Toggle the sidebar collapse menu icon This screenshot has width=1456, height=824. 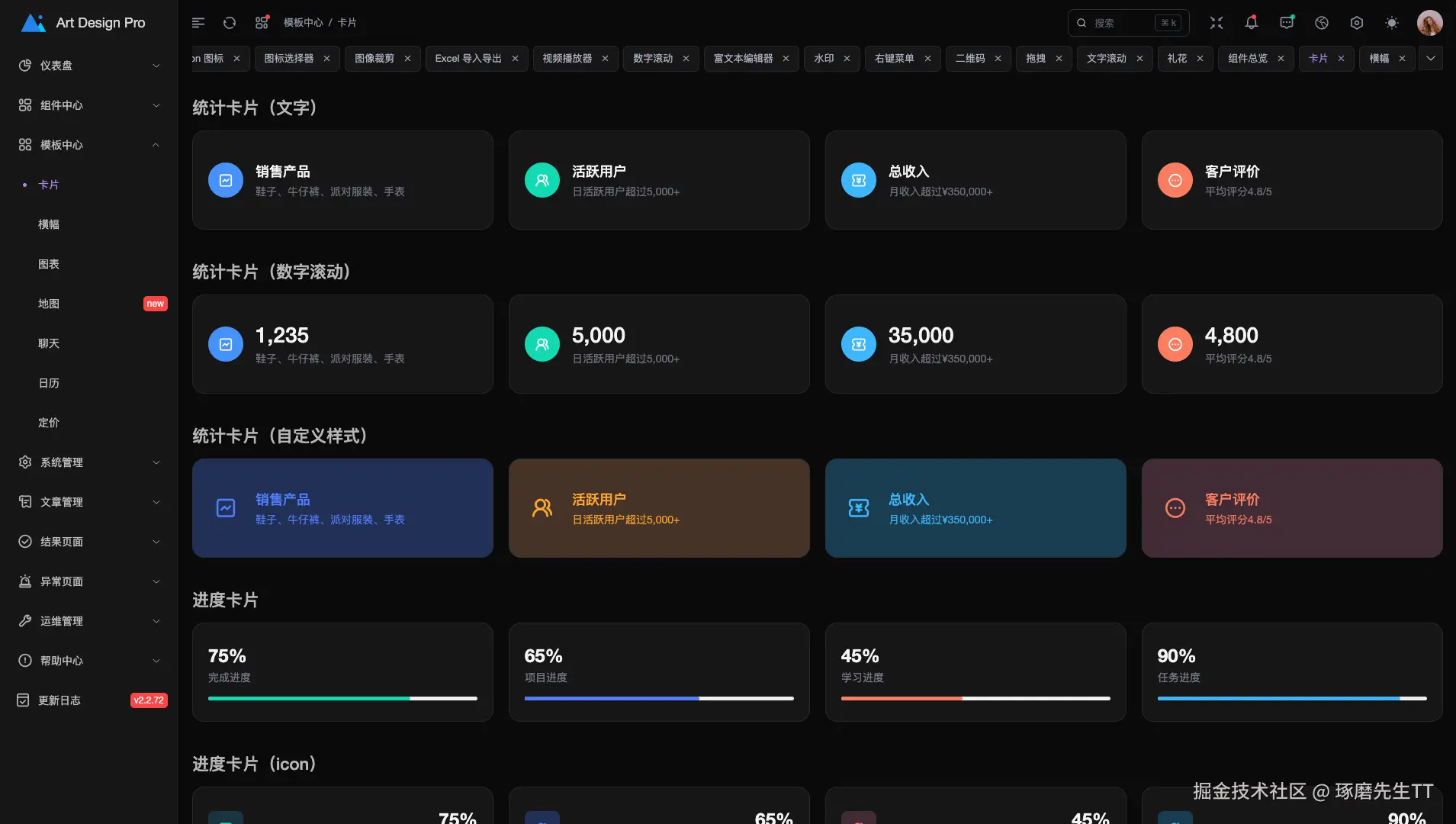198,23
